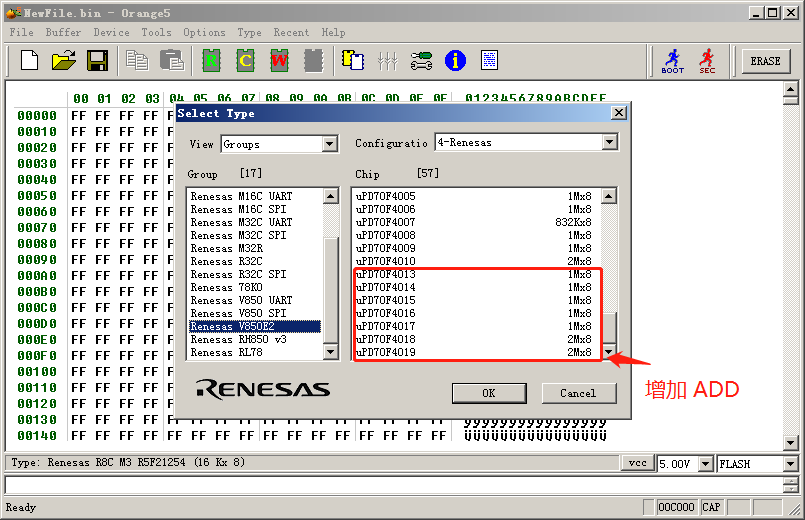The width and height of the screenshot is (805, 520).
Task: Click the green R read chip icon
Action: pyautogui.click(x=211, y=61)
